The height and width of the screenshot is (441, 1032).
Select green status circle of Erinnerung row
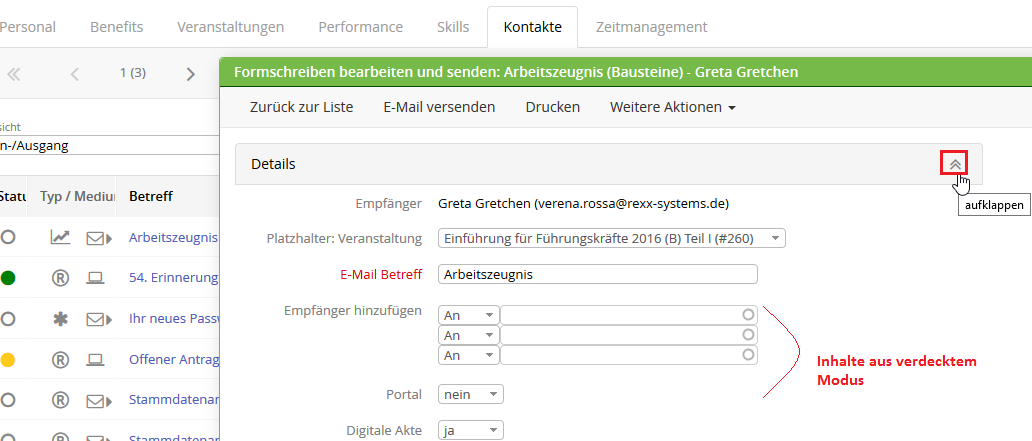pos(7,278)
